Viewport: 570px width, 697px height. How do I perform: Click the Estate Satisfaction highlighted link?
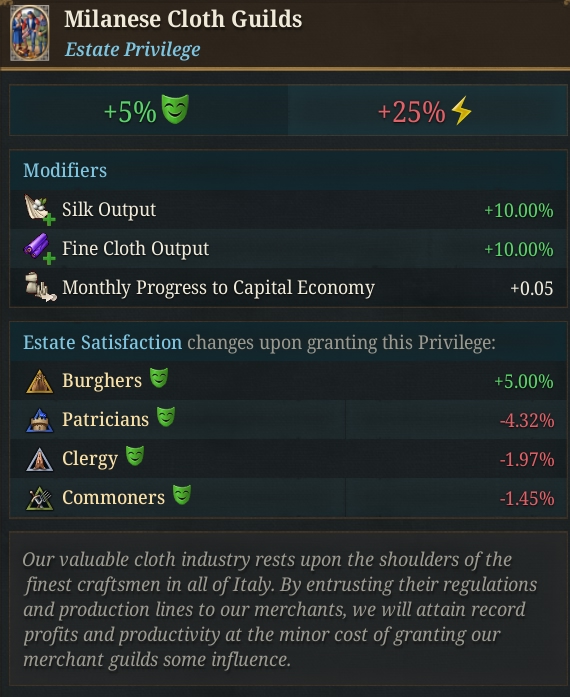(102, 342)
